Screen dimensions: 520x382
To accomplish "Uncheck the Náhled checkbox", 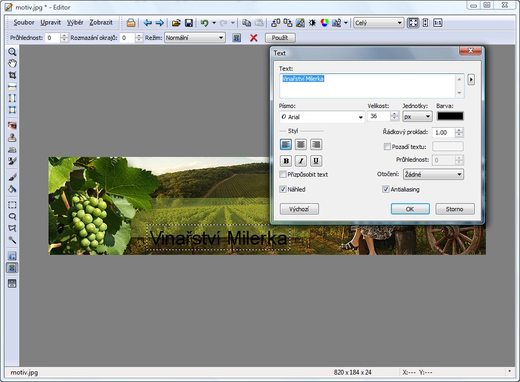I will pyautogui.click(x=283, y=189).
